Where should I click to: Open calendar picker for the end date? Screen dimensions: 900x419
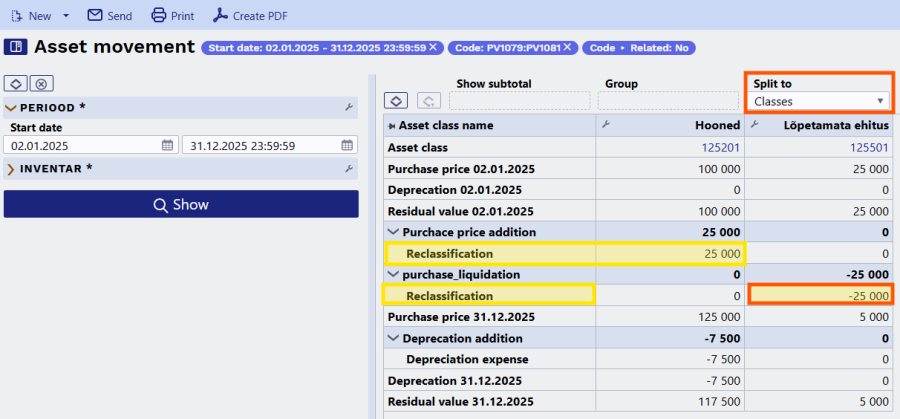[347, 146]
